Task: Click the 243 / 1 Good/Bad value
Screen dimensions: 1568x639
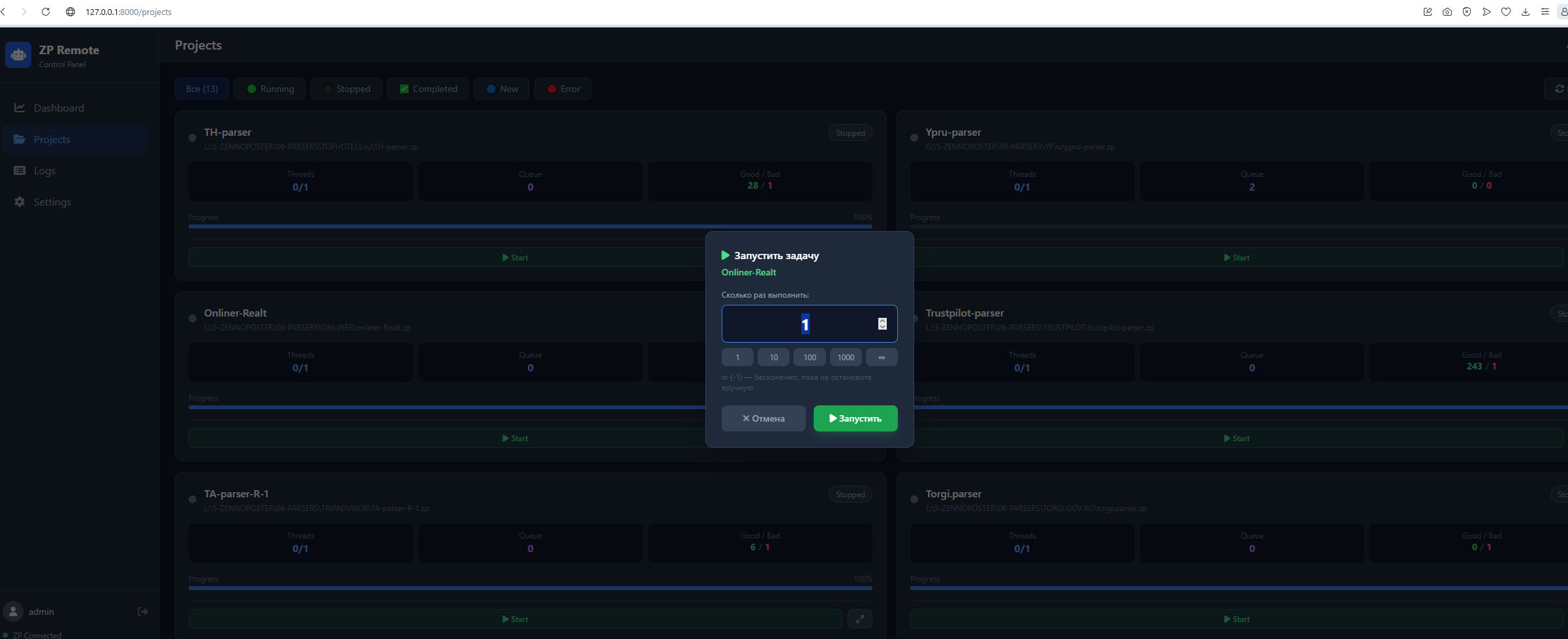Action: (x=1481, y=366)
